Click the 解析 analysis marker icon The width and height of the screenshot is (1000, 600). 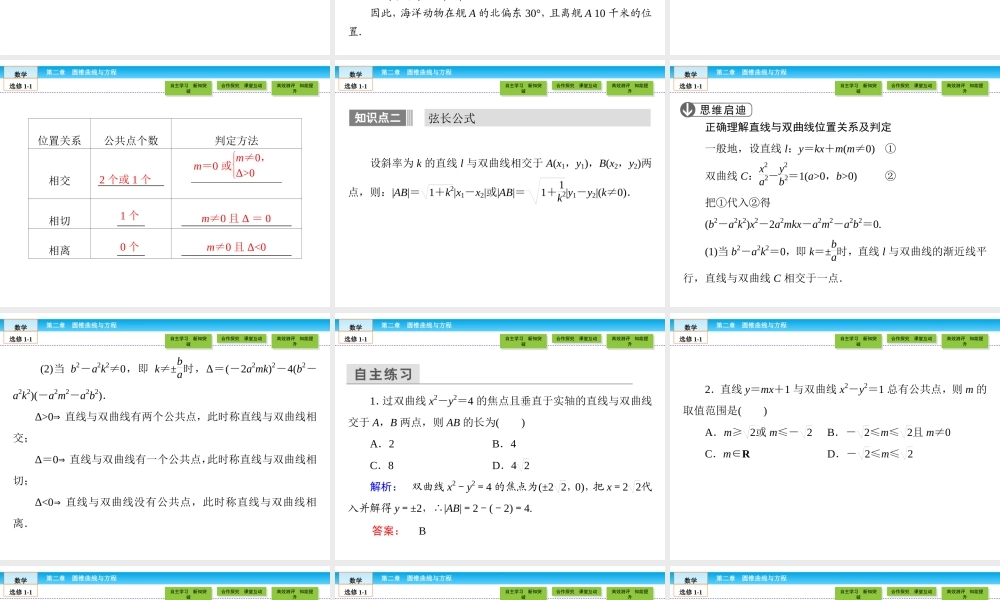point(383,485)
